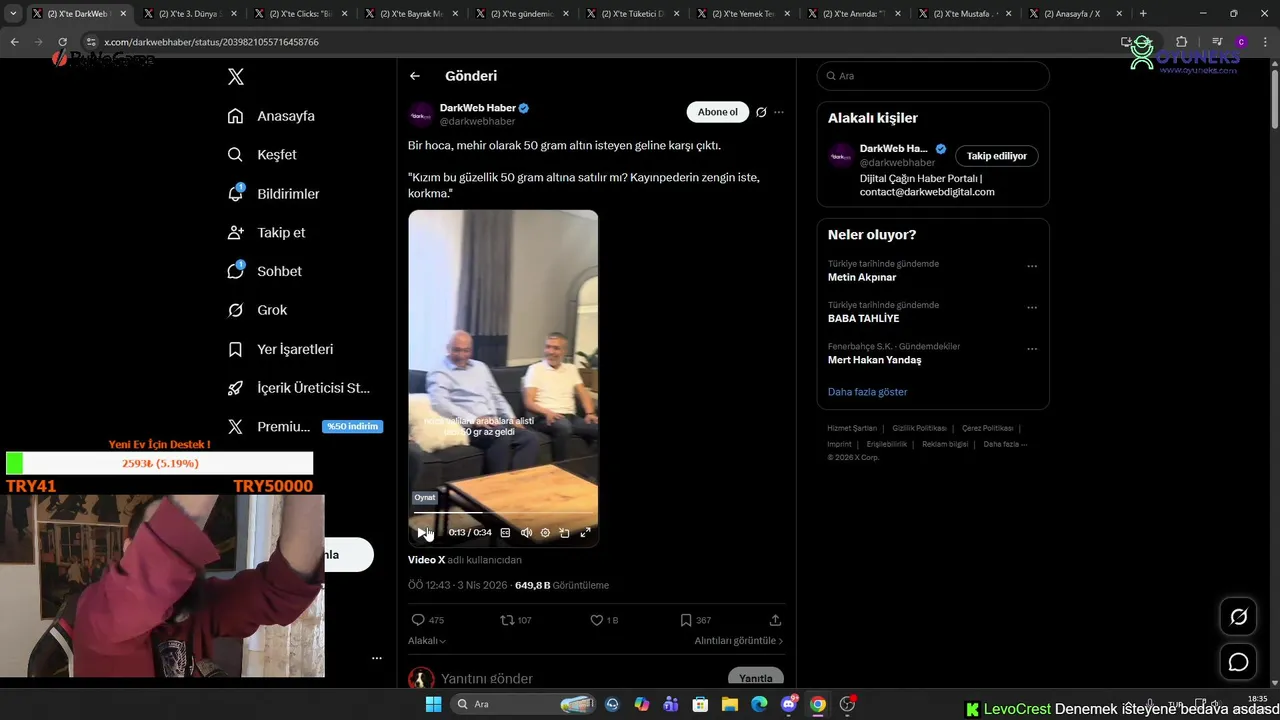1280x720 pixels.
Task: Open the floating chat message button
Action: tap(1238, 662)
